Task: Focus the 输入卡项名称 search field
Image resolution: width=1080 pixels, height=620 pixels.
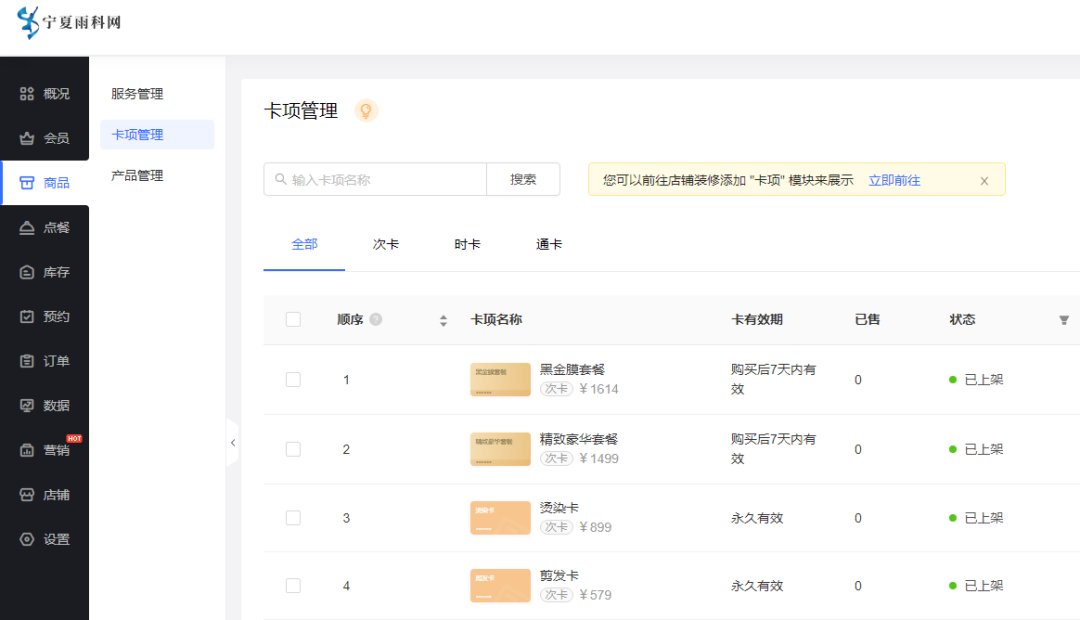Action: [375, 179]
